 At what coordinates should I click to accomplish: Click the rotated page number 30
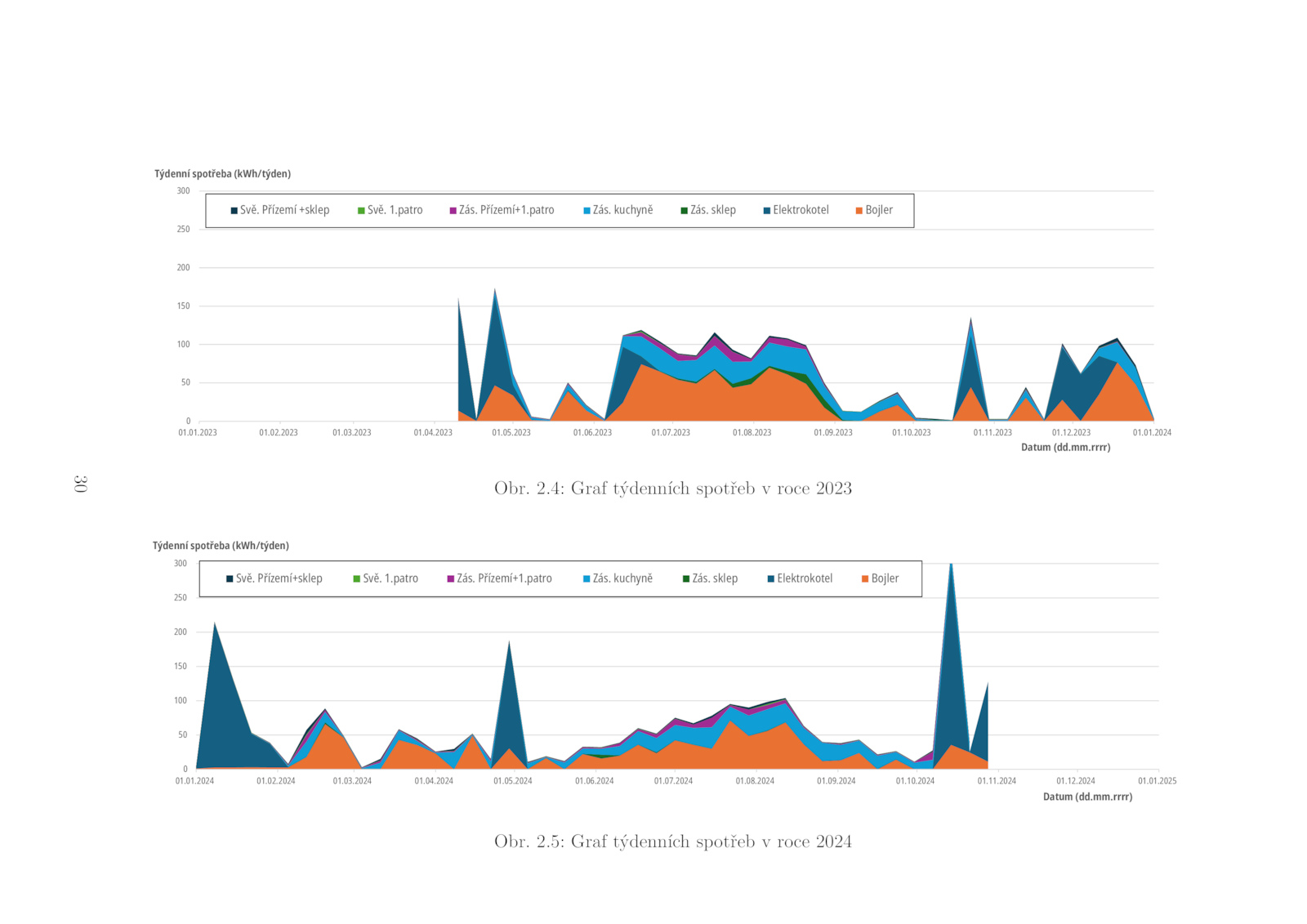point(80,484)
